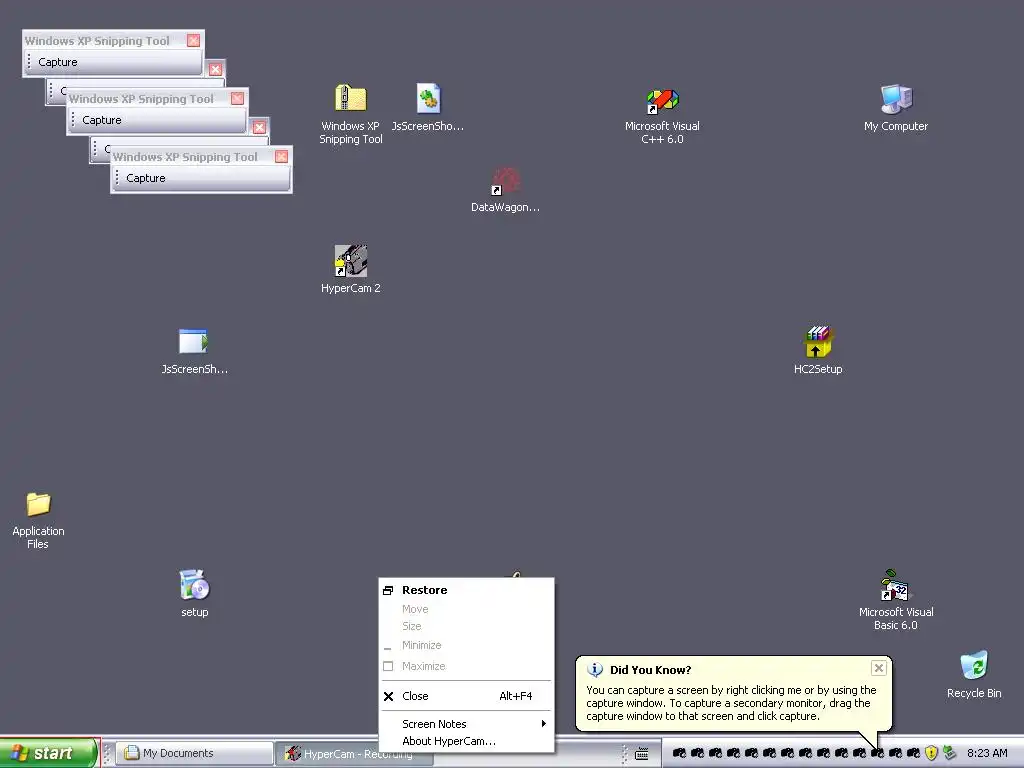Click the yellow security shield tray icon
The image size is (1024, 768).
point(931,753)
